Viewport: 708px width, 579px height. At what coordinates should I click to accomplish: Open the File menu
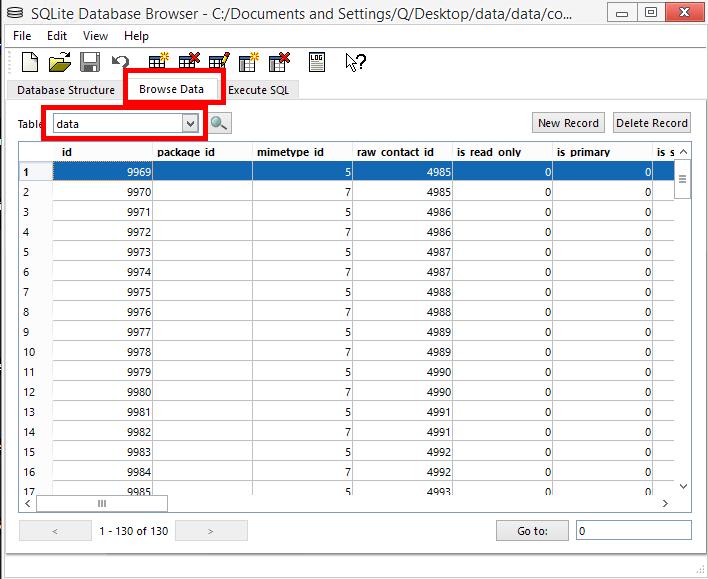pos(22,35)
